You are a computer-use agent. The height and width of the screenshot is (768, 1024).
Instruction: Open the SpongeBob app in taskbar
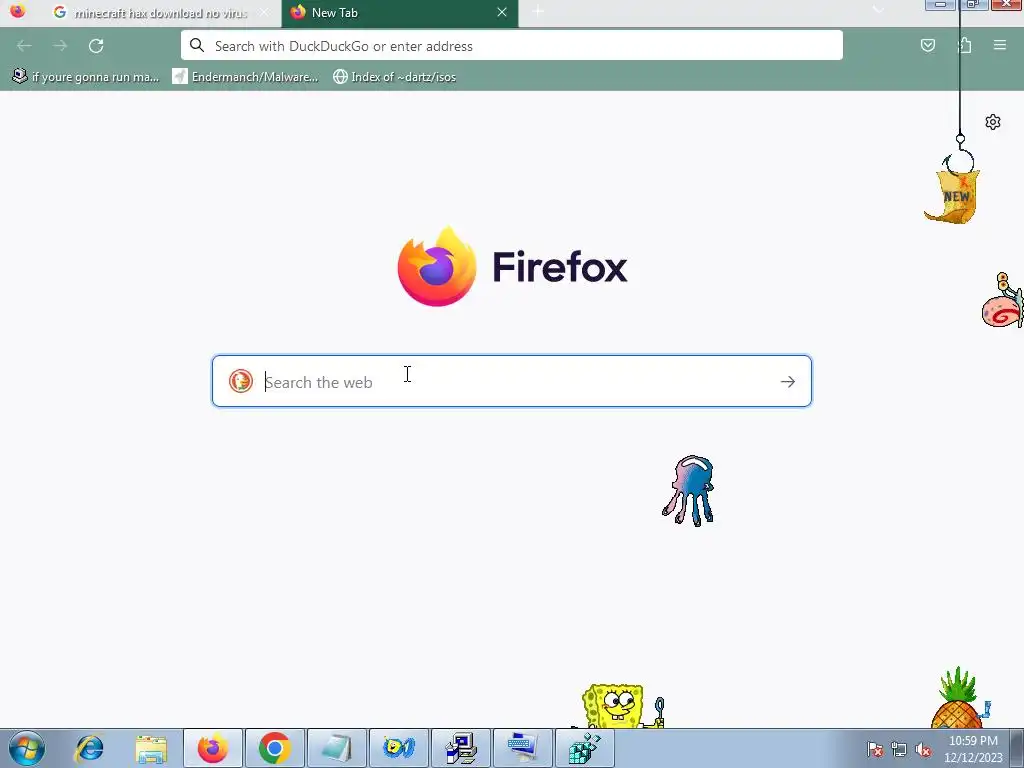tap(399, 748)
